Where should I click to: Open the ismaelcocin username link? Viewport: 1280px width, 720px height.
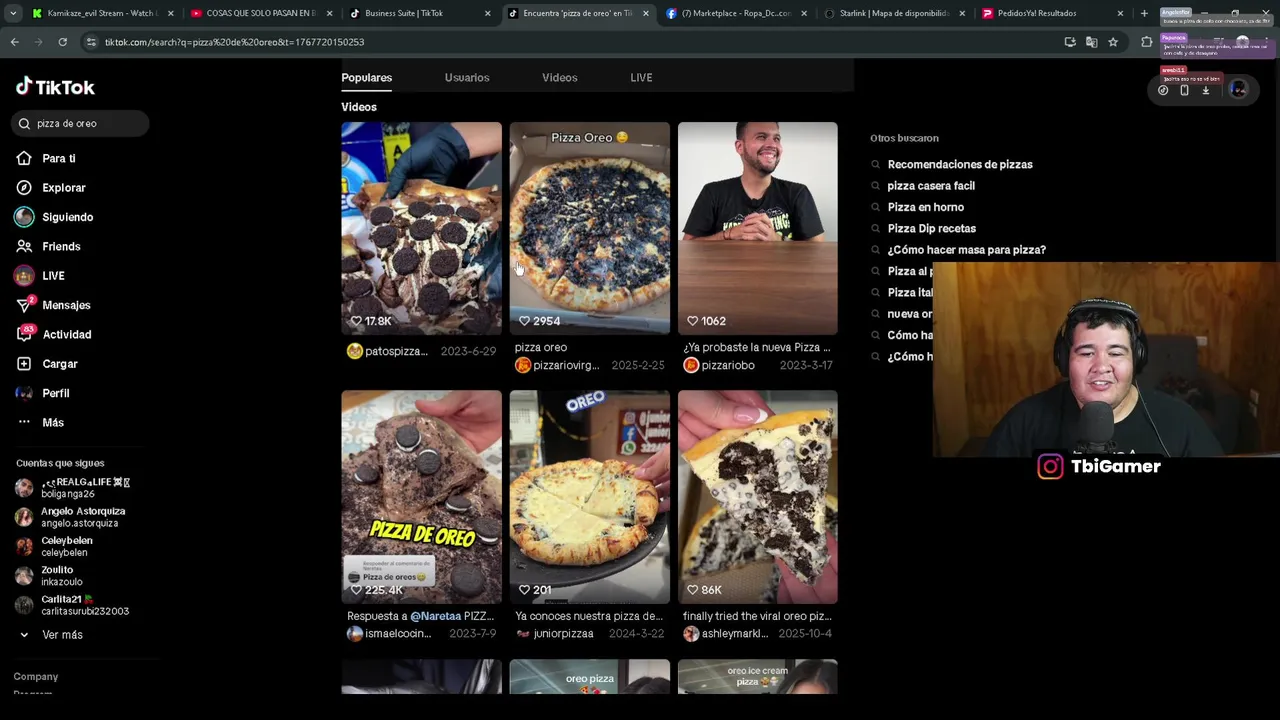pos(398,634)
